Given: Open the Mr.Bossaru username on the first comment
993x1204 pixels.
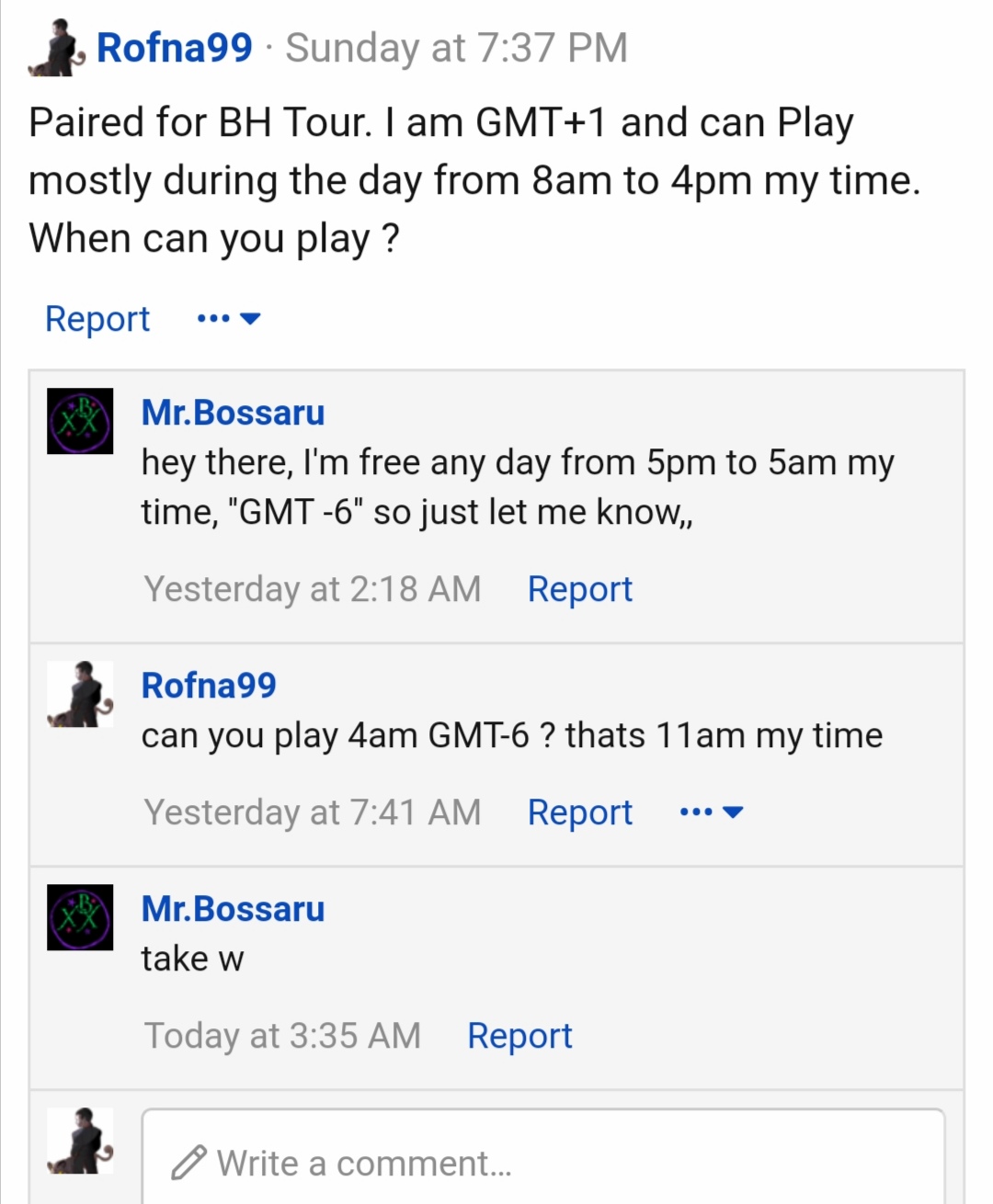Looking at the screenshot, I should tap(233, 413).
